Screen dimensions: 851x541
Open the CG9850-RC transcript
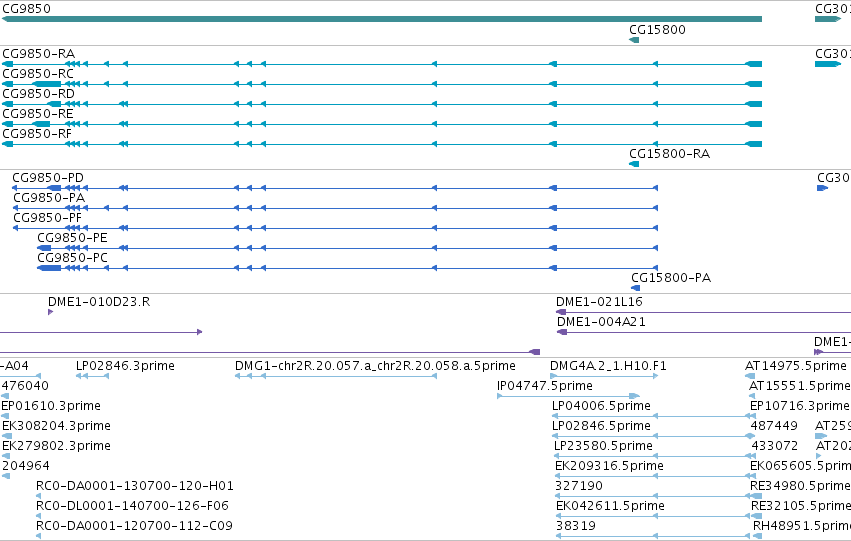(38, 74)
